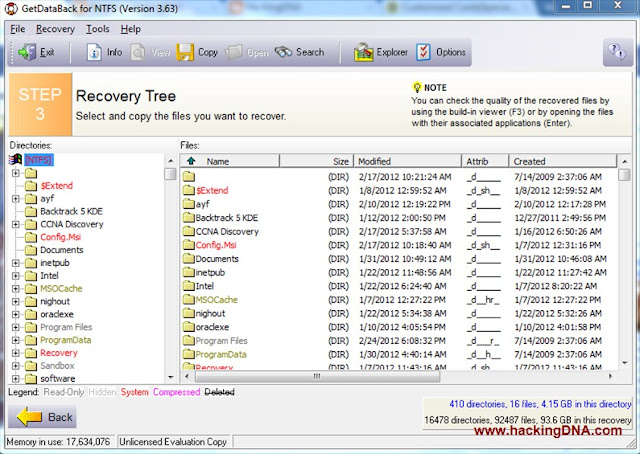Click the nighout folder icon in file list

tap(189, 313)
